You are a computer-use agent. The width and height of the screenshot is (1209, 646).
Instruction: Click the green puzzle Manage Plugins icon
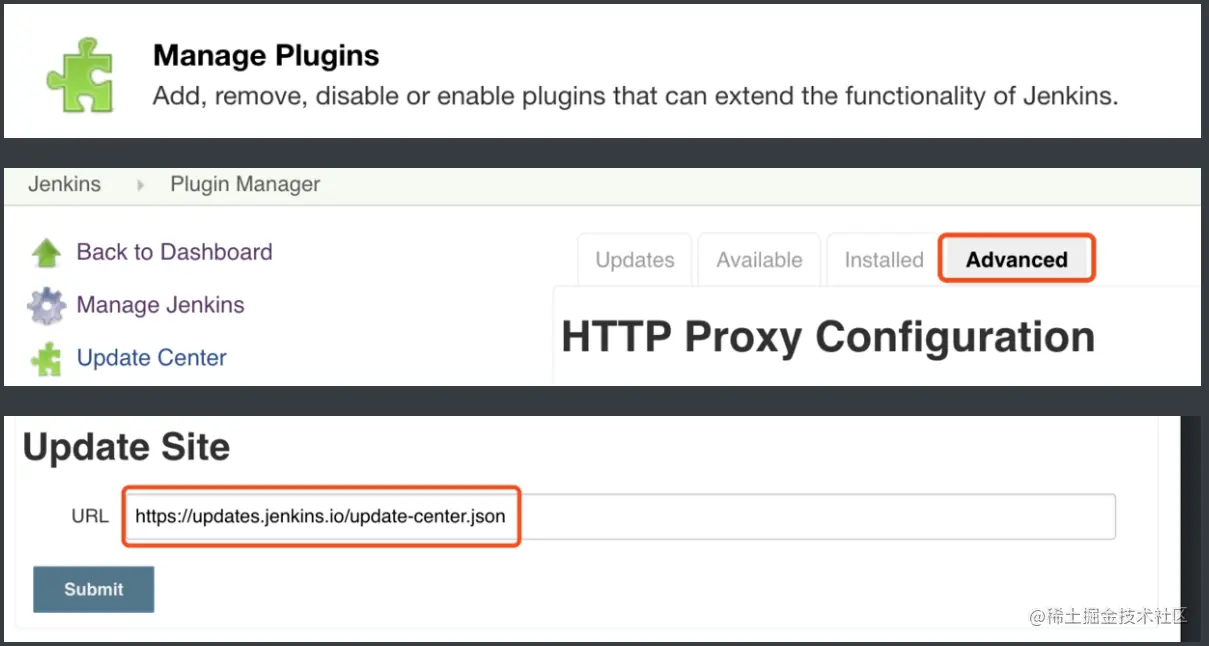[x=79, y=74]
